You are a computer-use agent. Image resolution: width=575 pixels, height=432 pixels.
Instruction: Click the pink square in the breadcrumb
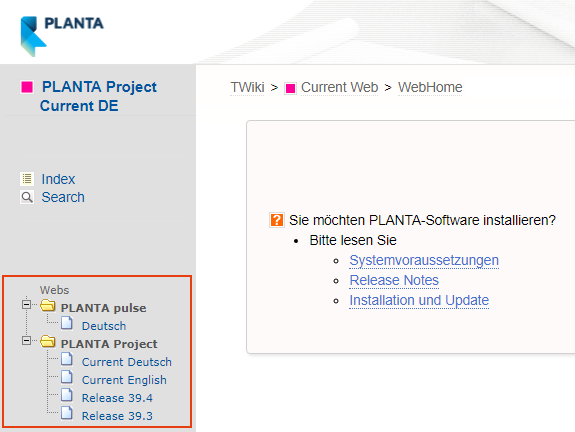(x=290, y=88)
